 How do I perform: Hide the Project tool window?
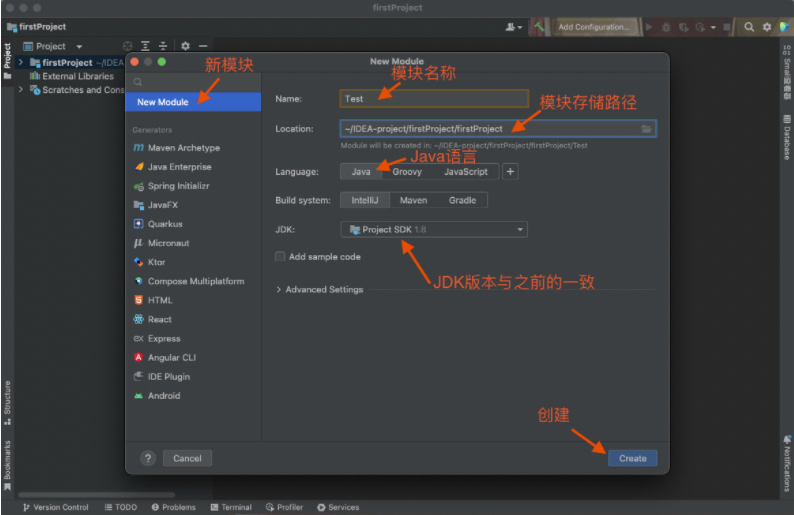[x=203, y=46]
